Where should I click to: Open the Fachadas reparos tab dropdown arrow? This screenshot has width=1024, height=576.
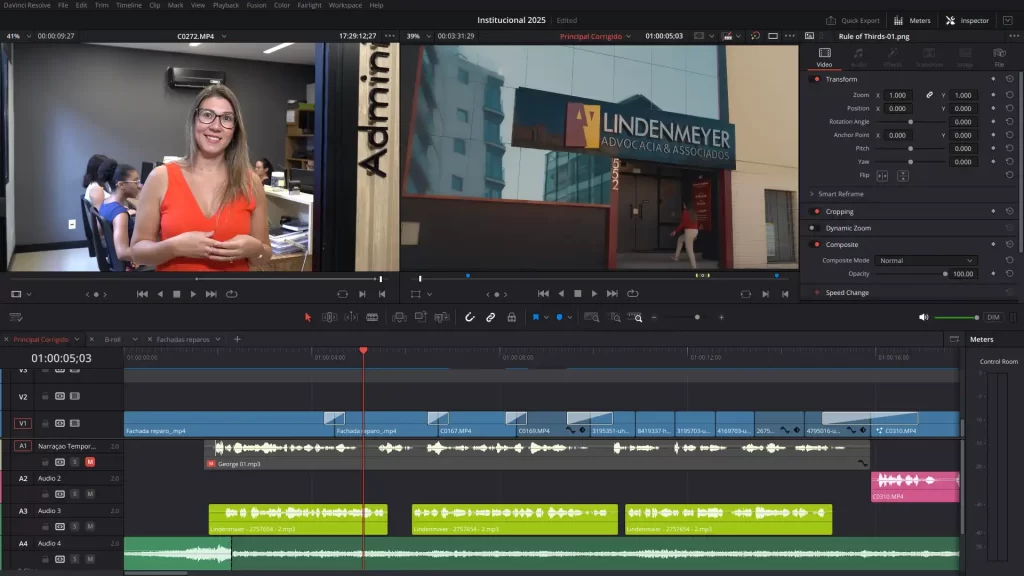coord(218,340)
